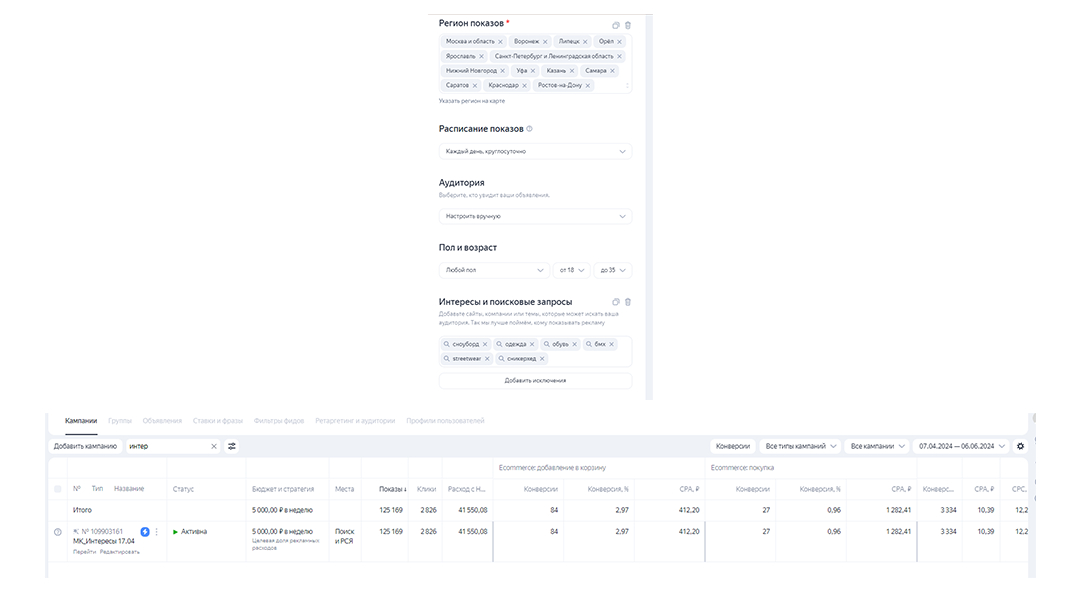Viewport: 1080px width, 607px height.
Task: Open the до 35 maximum age dropdown
Action: [x=612, y=270]
